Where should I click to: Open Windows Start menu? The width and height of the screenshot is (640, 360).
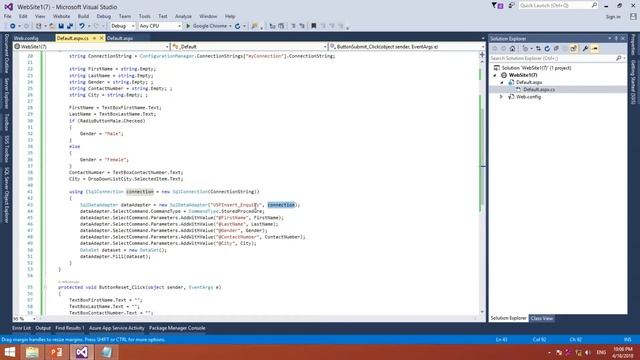(9, 352)
